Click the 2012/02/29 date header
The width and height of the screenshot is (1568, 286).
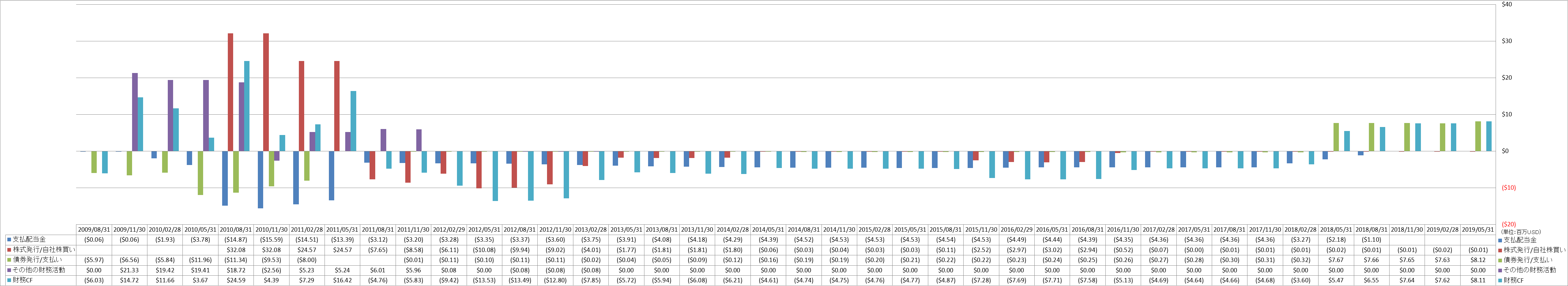(x=449, y=230)
